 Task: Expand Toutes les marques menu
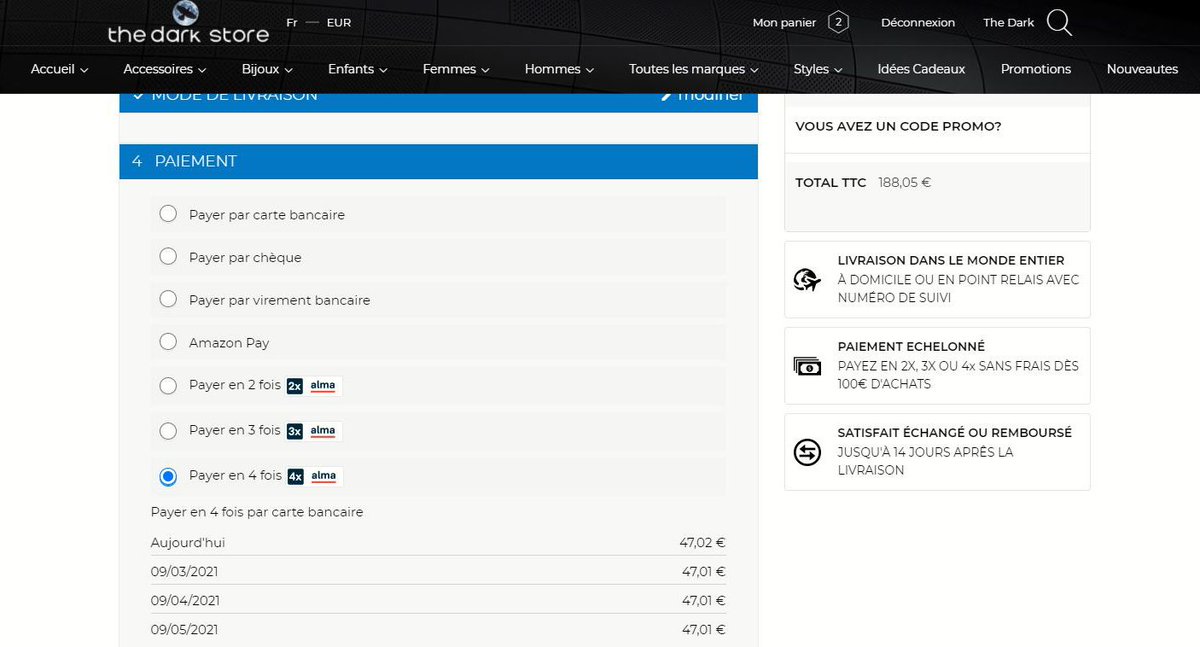click(x=694, y=69)
